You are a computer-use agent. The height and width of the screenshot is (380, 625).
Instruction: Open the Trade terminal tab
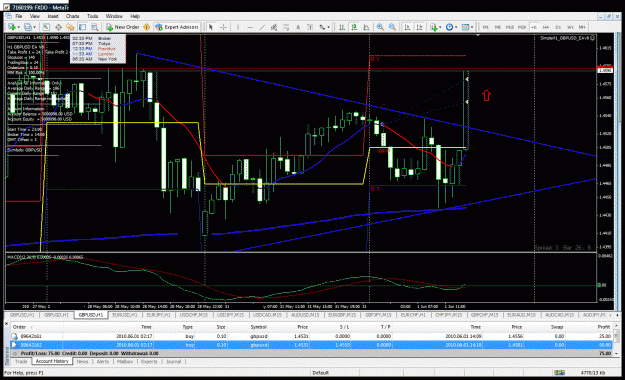point(21,362)
